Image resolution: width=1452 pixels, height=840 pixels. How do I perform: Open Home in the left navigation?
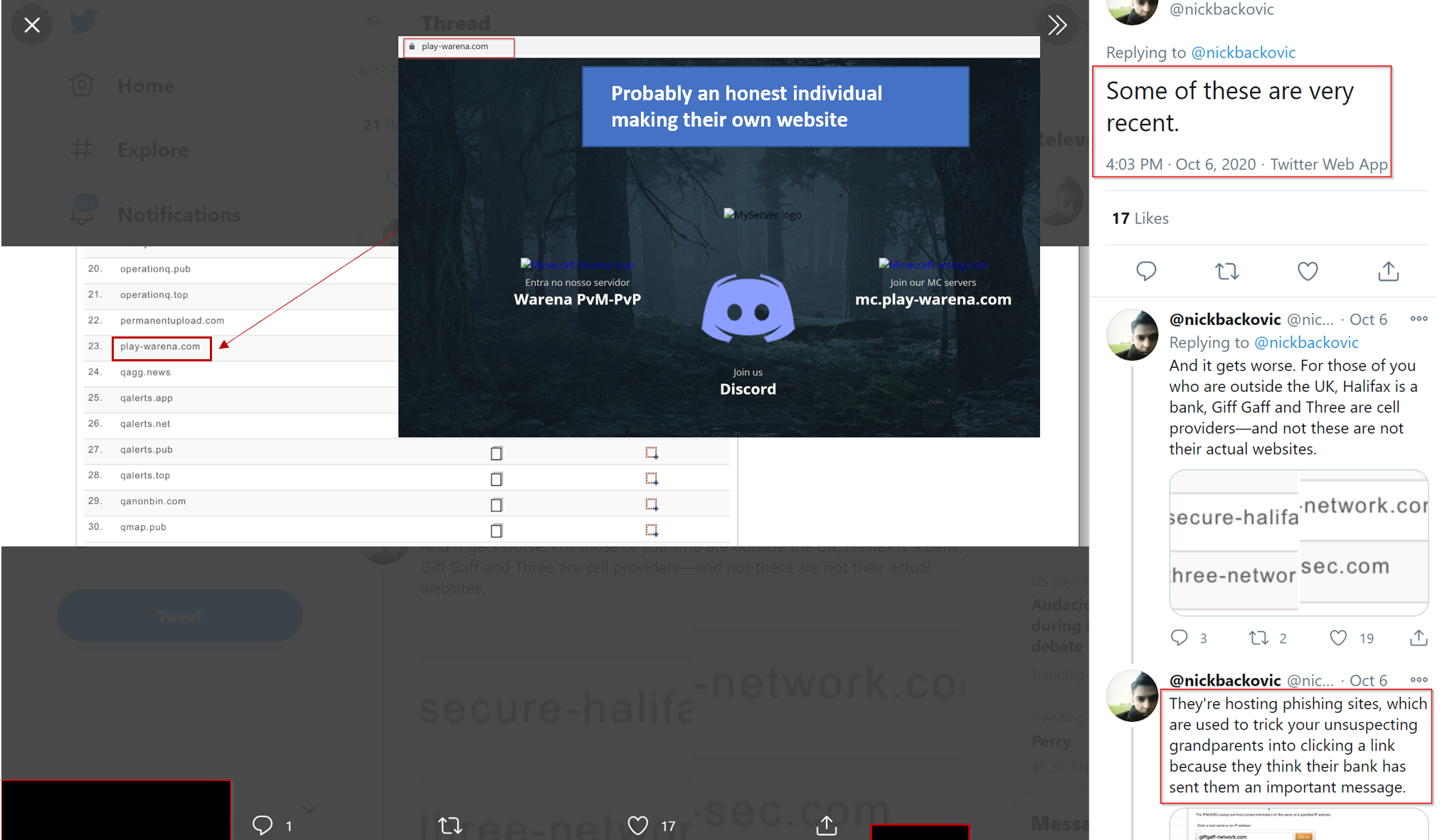(x=146, y=86)
